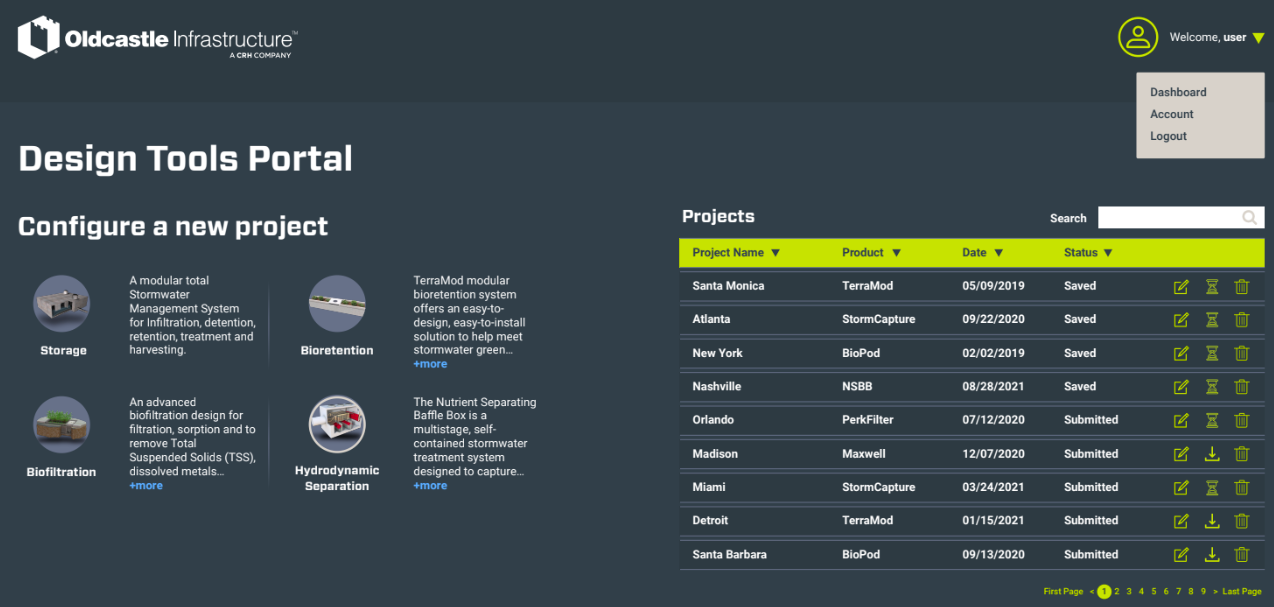Click the Detroit project name
This screenshot has width=1274, height=607.
click(x=710, y=521)
